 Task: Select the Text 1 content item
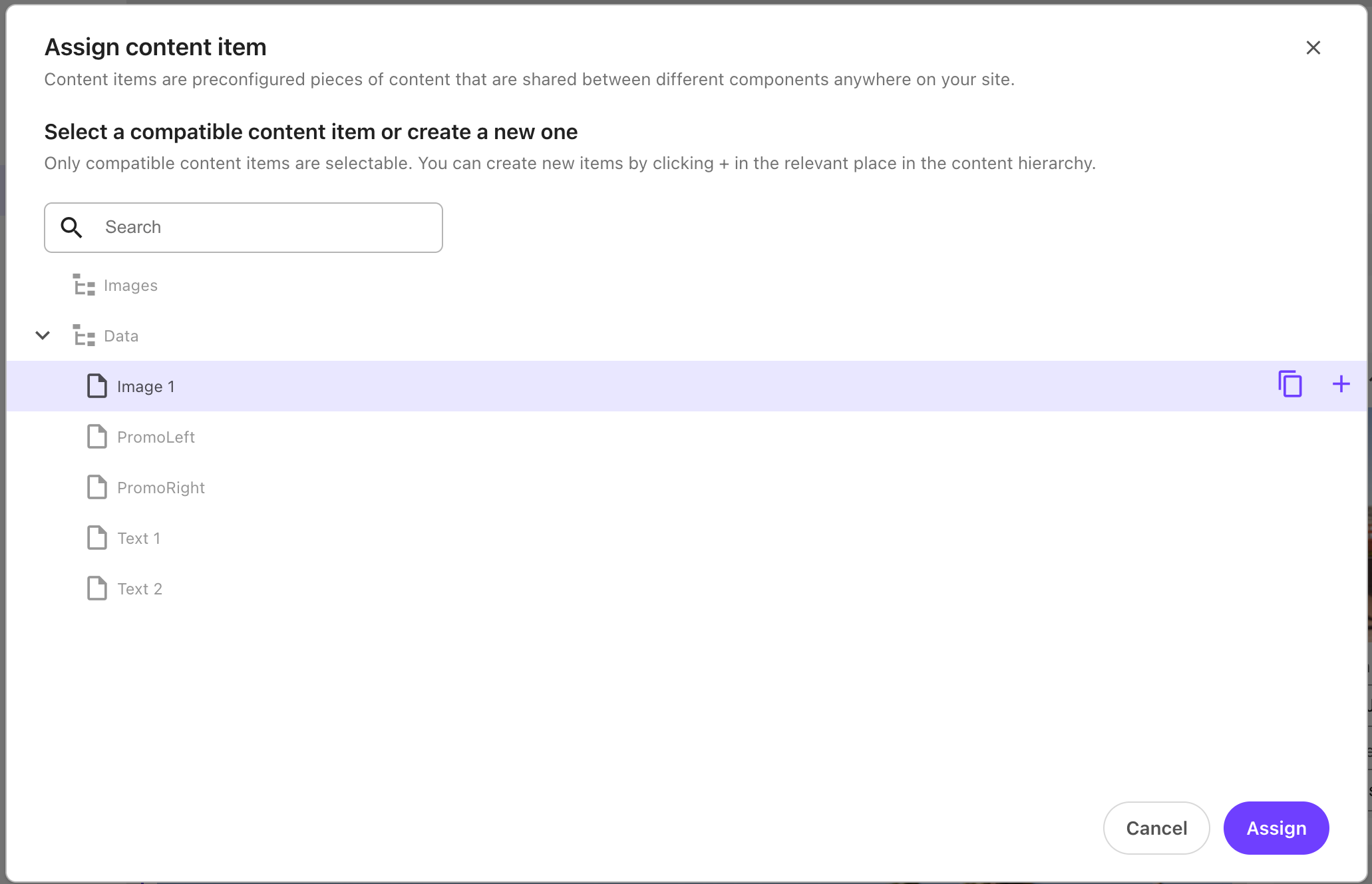(x=139, y=538)
